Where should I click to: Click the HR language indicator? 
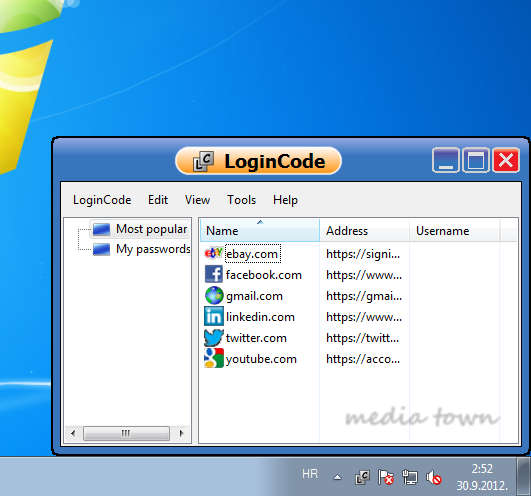click(x=310, y=474)
